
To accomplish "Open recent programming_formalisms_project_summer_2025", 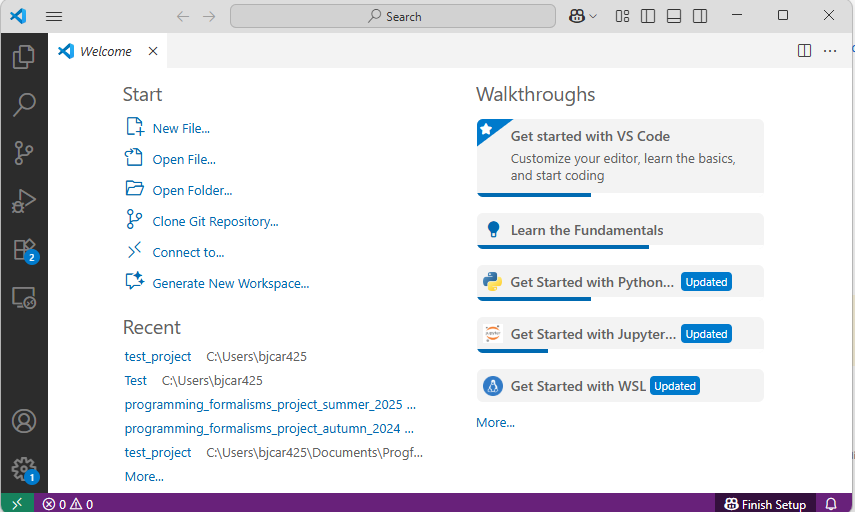I will [263, 404].
